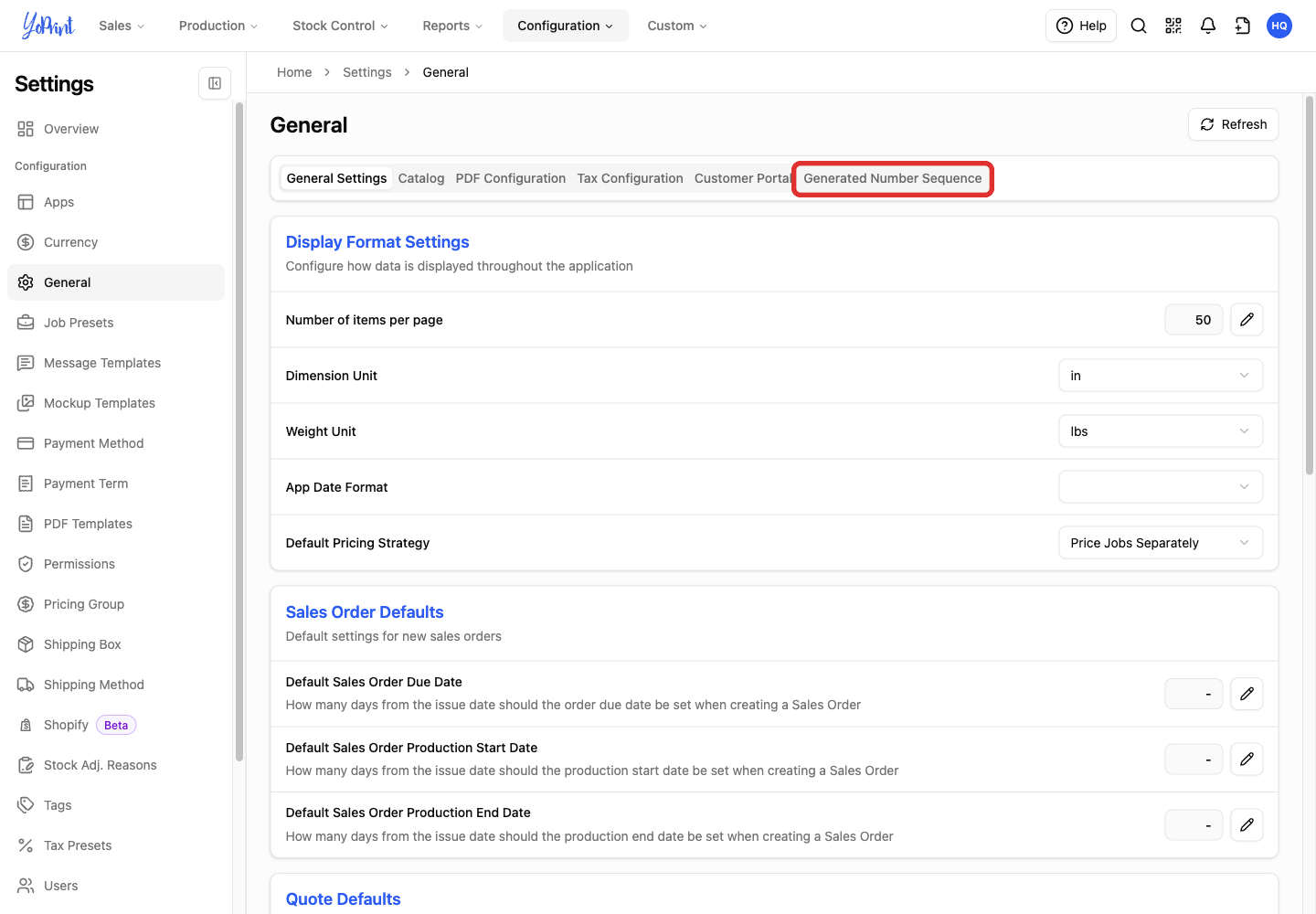The image size is (1316, 914).
Task: Expand the Production menu
Action: pyautogui.click(x=218, y=26)
